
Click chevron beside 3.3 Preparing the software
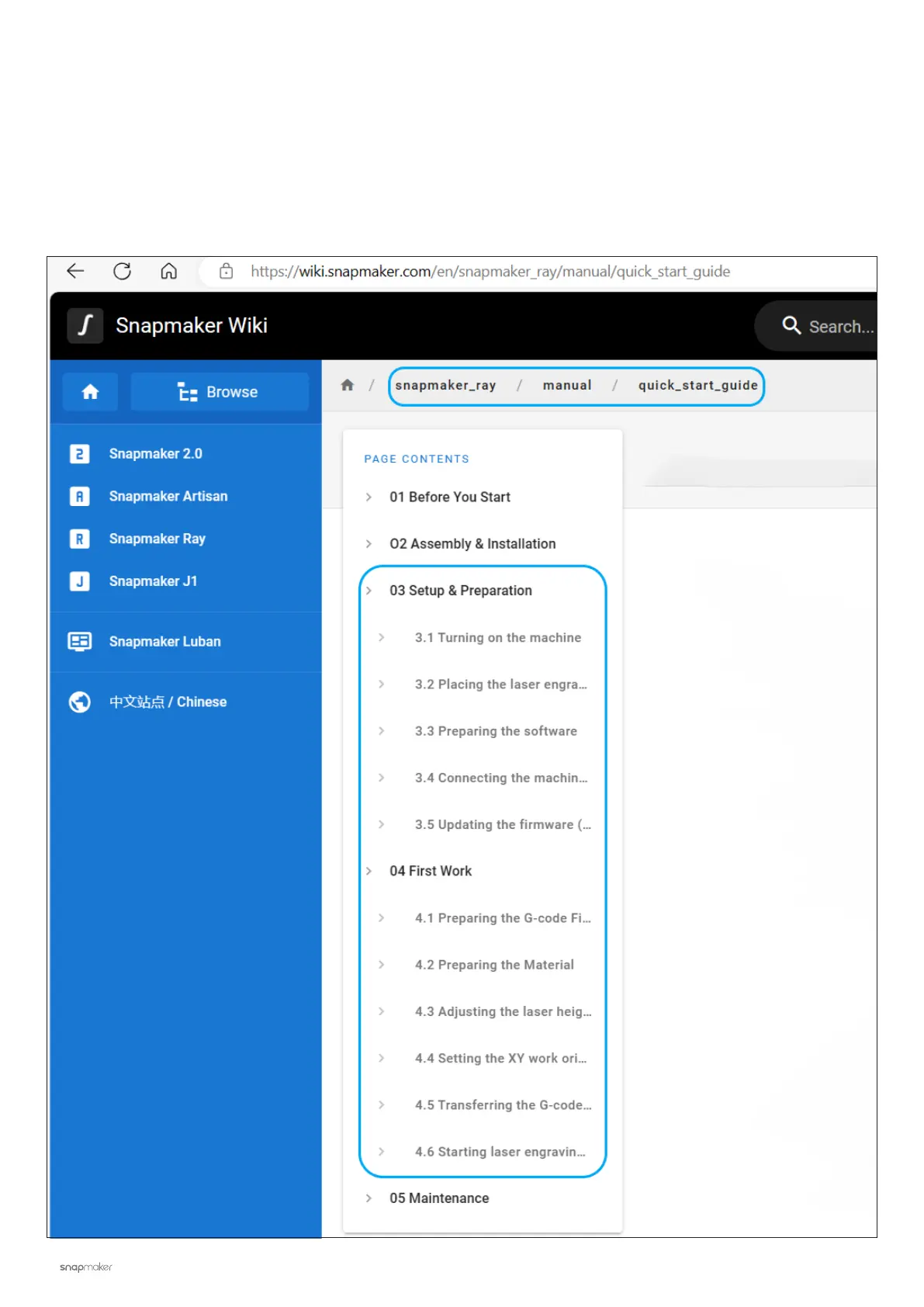pos(381,731)
